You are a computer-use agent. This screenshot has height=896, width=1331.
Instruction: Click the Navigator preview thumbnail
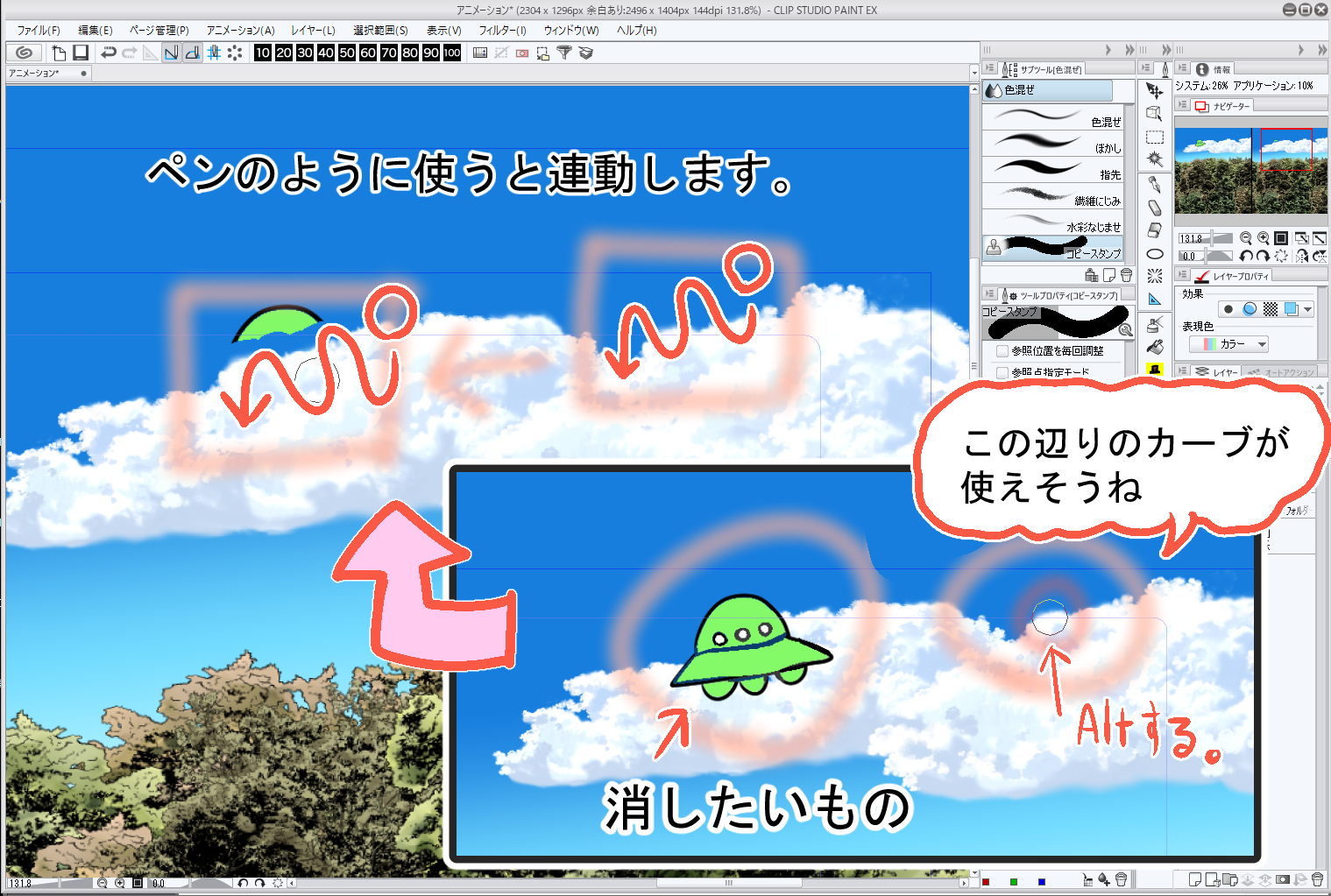click(x=1251, y=171)
